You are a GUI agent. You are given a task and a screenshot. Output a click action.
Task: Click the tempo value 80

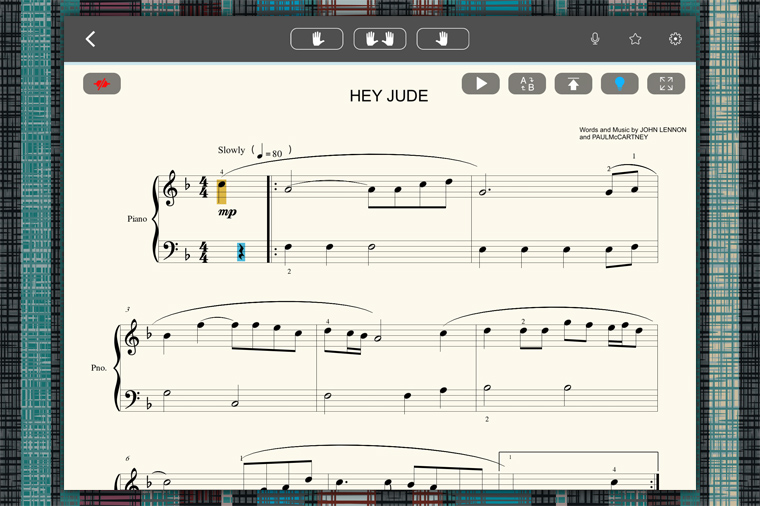pos(277,154)
